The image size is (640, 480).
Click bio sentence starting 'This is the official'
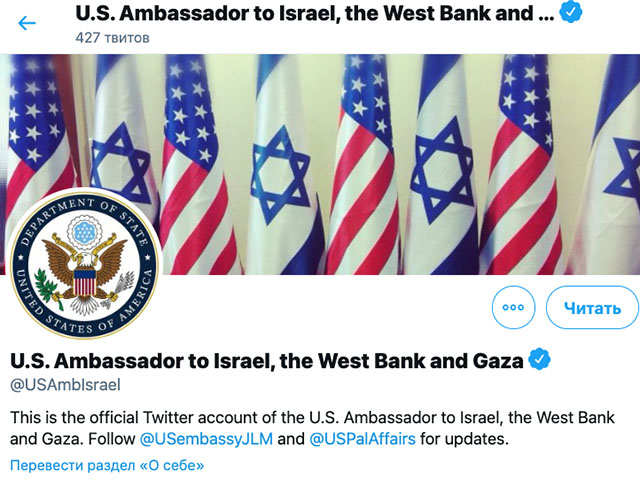coord(312,428)
